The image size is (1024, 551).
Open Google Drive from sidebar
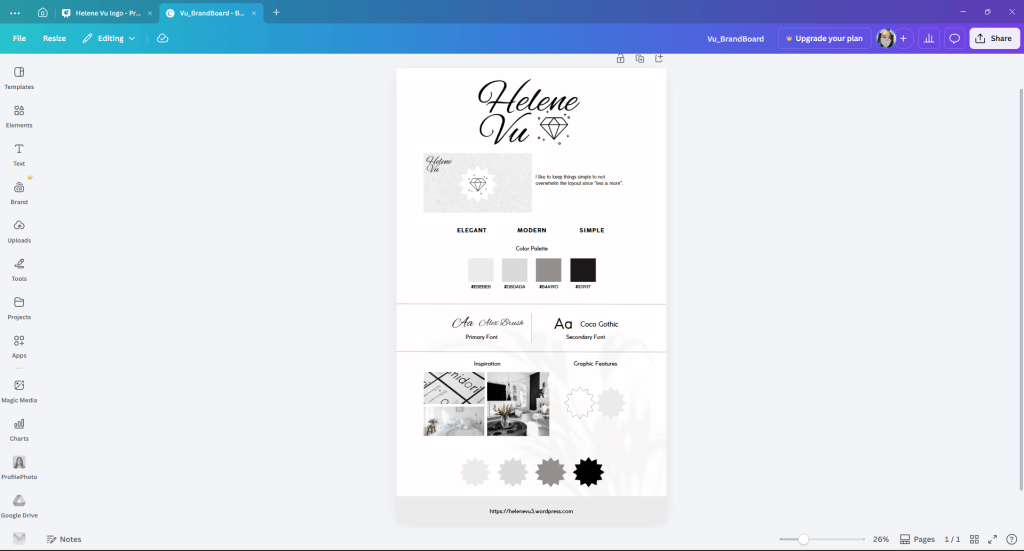(x=19, y=505)
